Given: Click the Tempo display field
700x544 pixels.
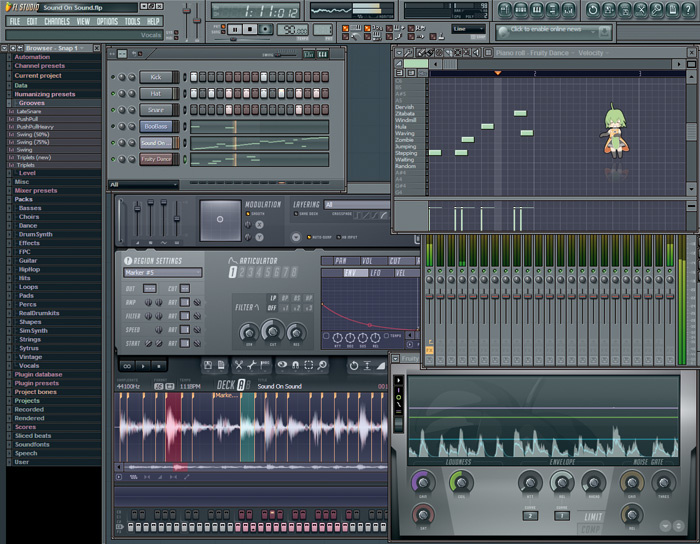Looking at the screenshot, I should [x=293, y=30].
